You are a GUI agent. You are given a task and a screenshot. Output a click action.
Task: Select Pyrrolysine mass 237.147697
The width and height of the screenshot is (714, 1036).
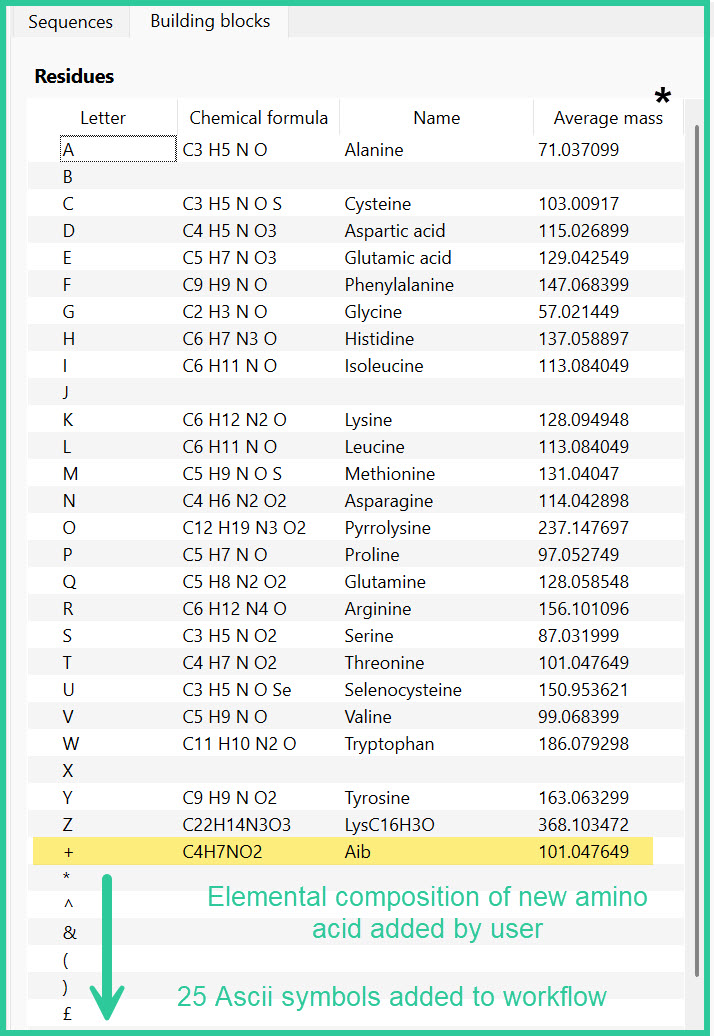click(583, 528)
